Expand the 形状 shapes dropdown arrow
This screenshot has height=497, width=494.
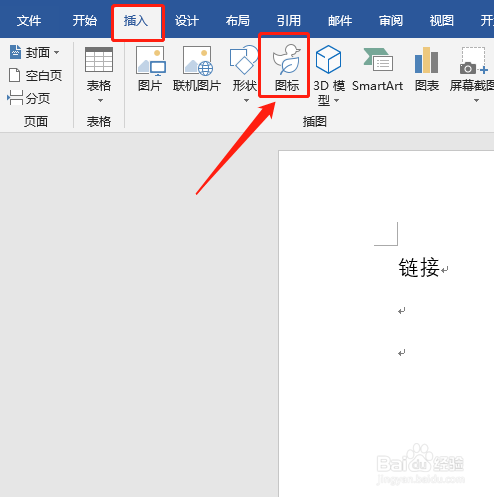246,100
